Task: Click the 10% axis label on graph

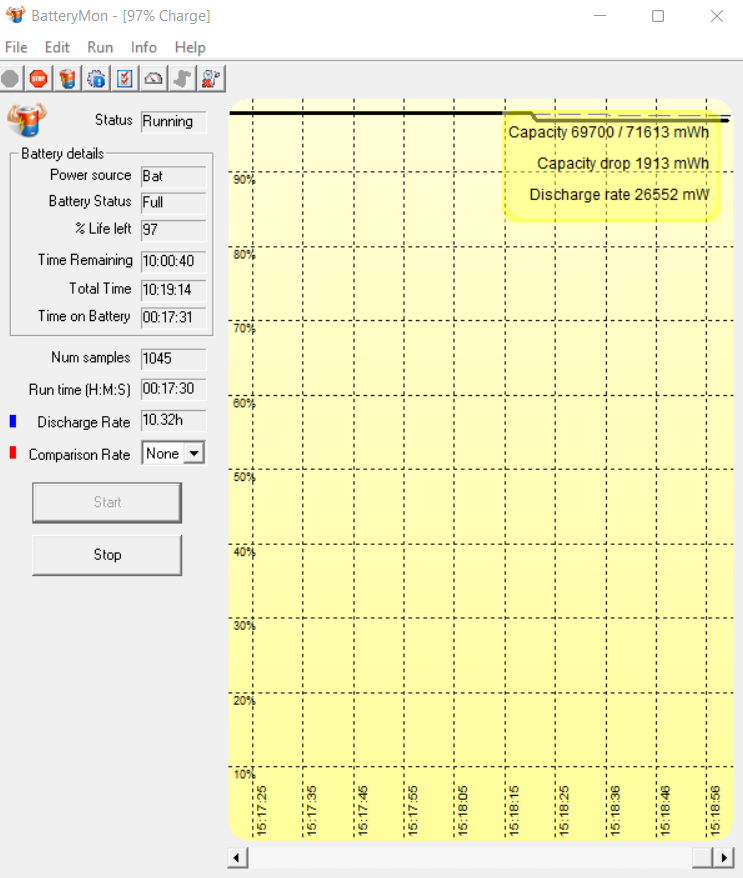Action: (x=244, y=775)
